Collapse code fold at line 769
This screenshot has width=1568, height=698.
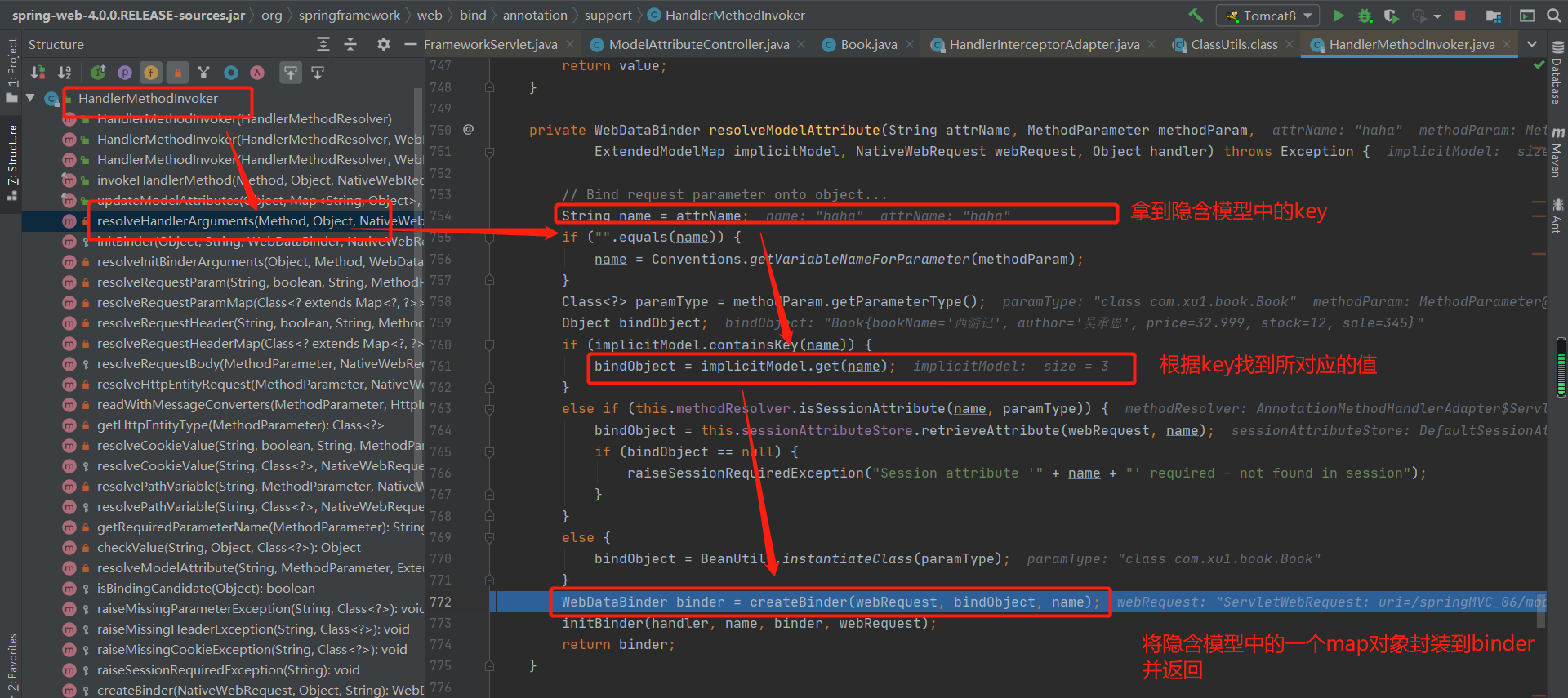click(x=489, y=537)
